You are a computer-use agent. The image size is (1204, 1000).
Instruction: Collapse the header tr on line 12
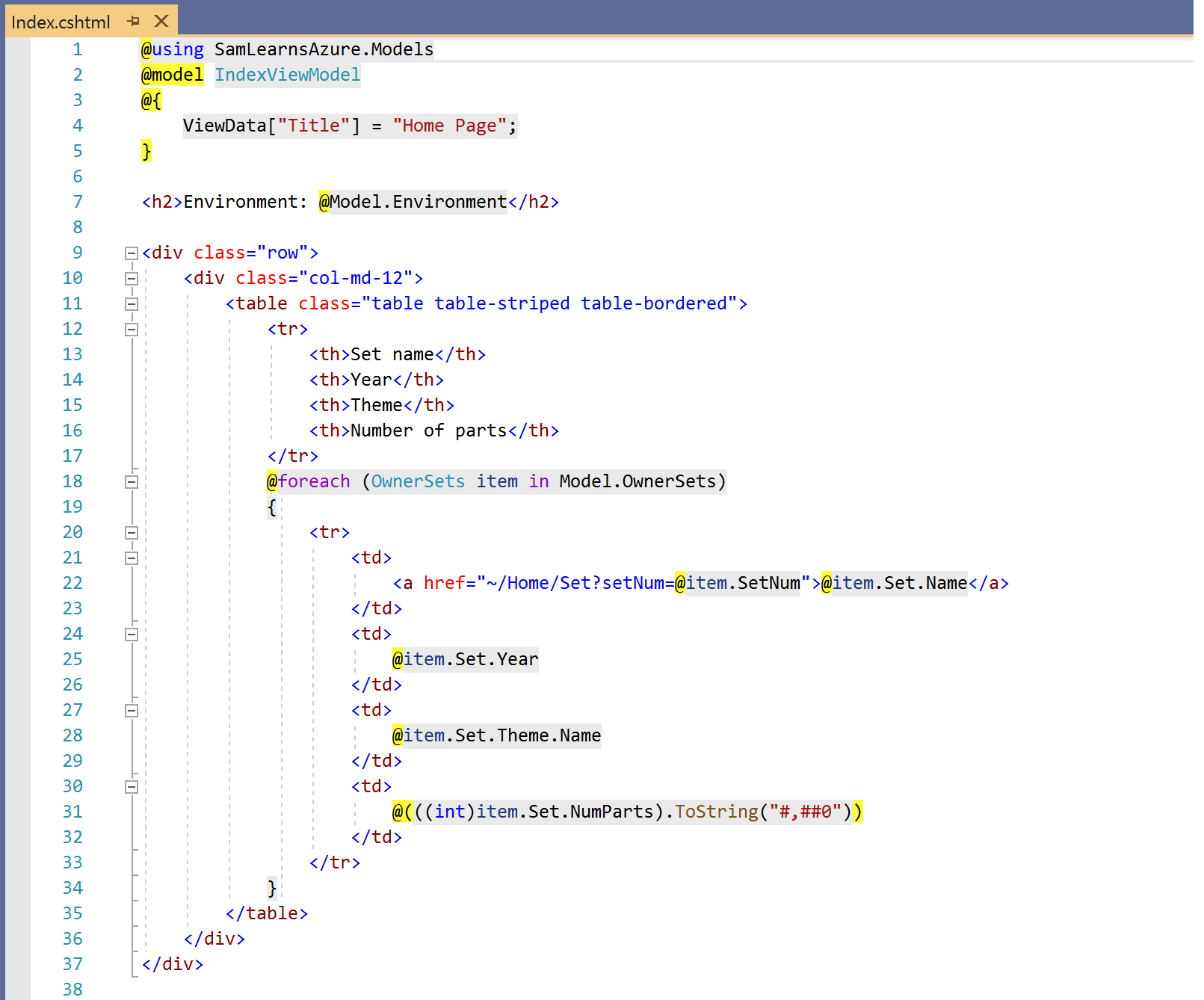tap(132, 330)
